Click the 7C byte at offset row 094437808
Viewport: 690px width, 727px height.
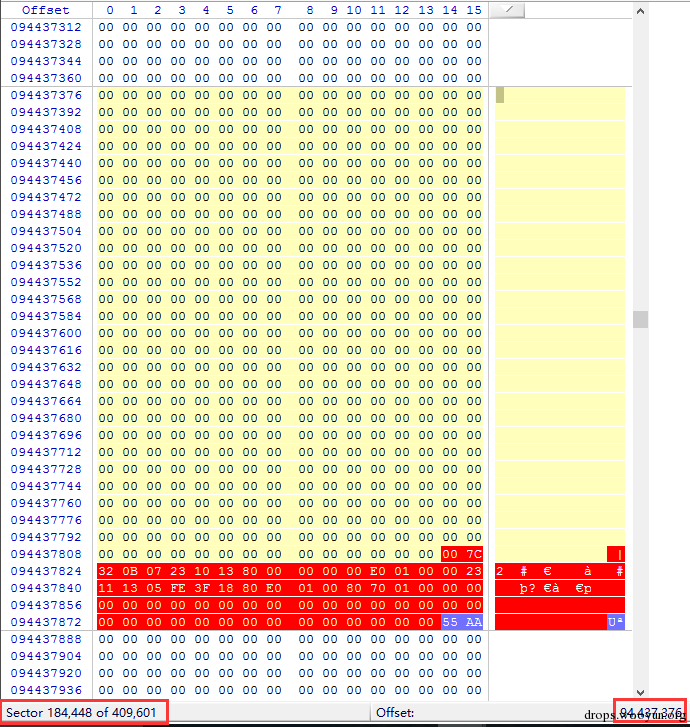474,554
